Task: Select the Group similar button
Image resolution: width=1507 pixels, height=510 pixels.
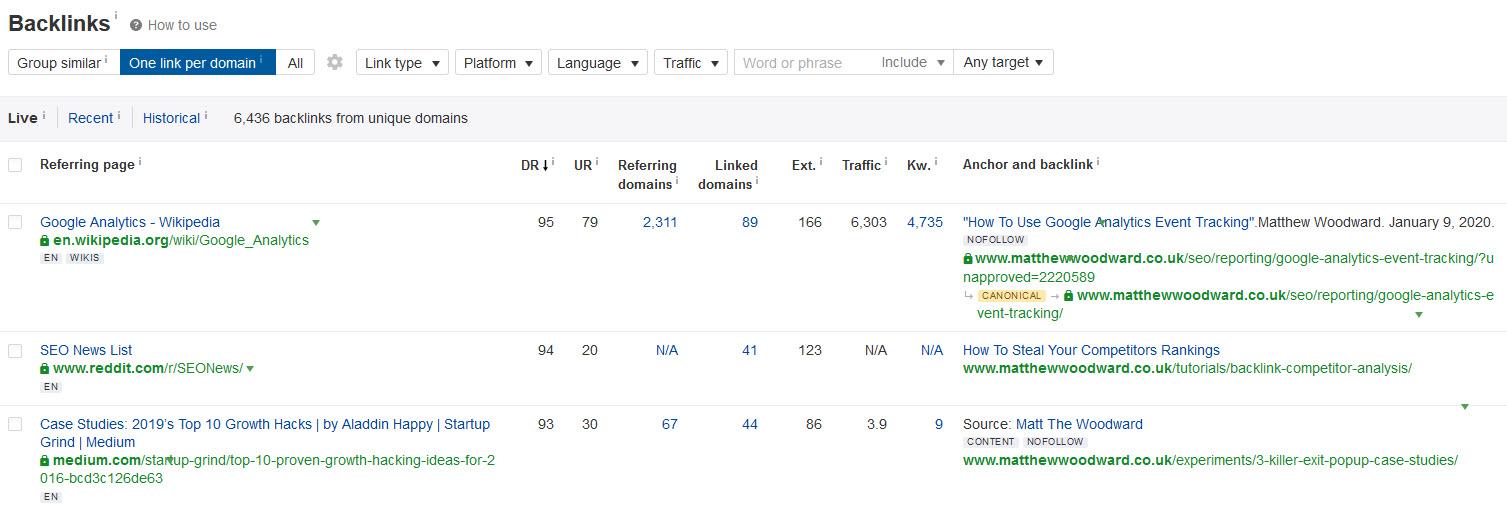Action: pyautogui.click(x=59, y=62)
